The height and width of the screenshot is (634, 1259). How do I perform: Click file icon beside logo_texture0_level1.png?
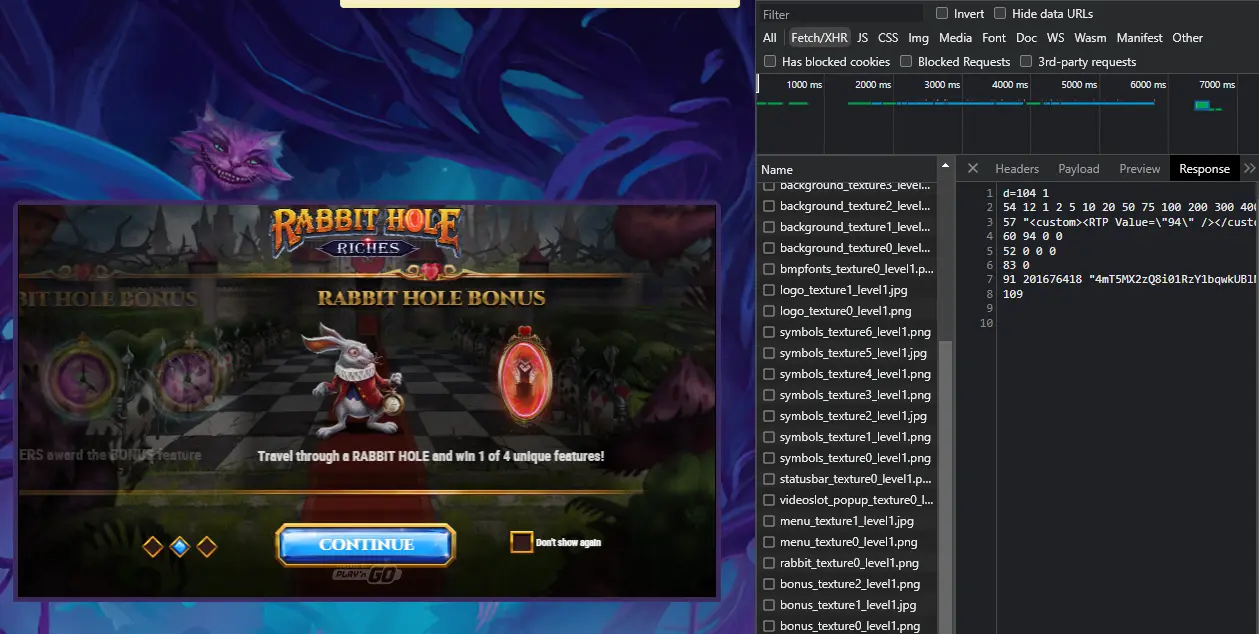pos(768,311)
